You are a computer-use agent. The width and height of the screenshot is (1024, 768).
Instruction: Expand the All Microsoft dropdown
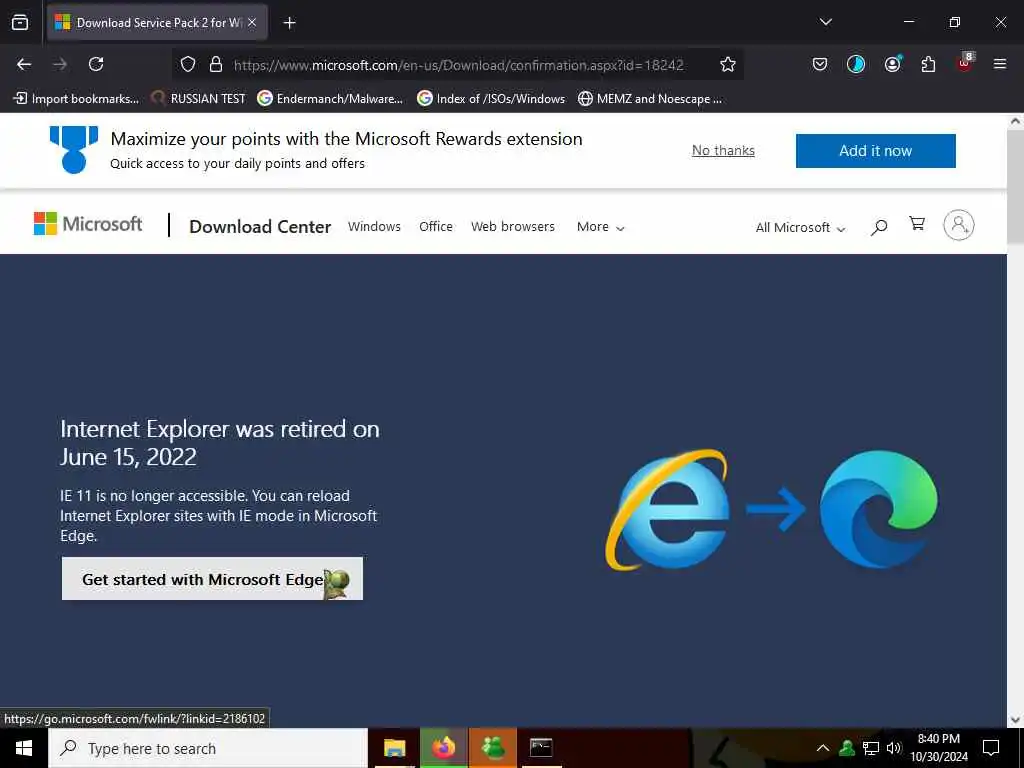tap(800, 227)
